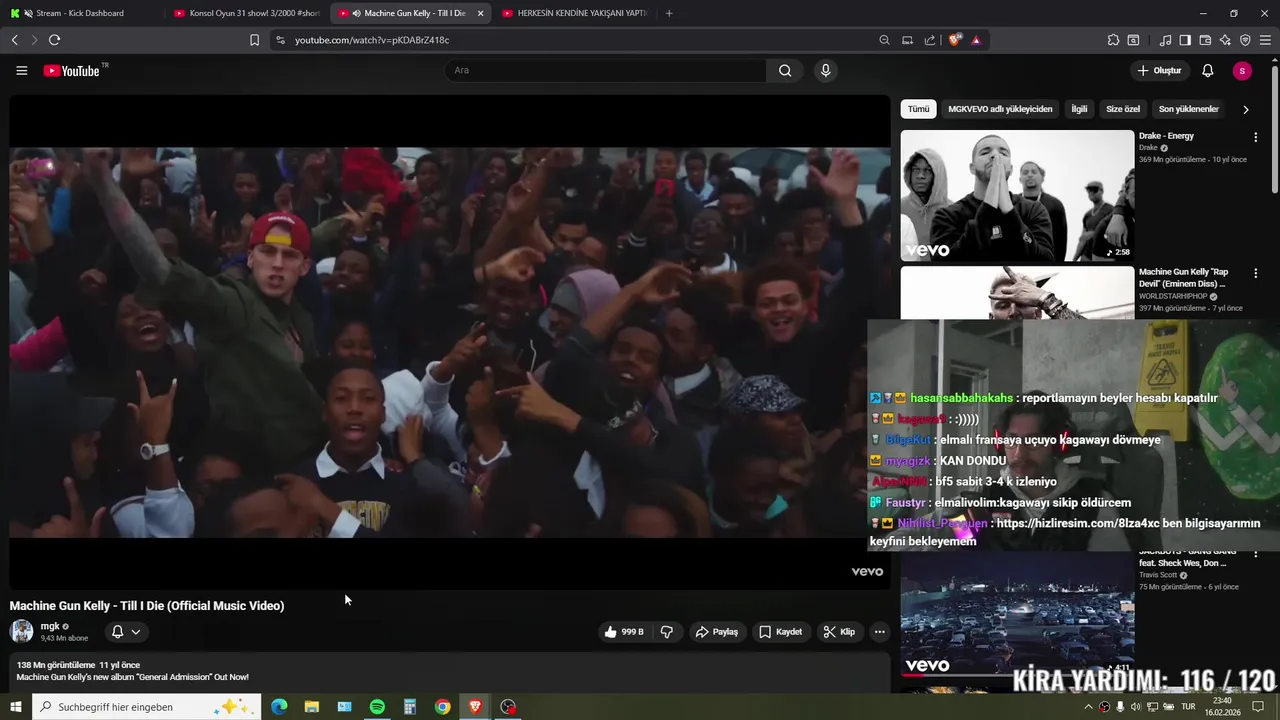Open more actions (three dots) under video

(879, 632)
